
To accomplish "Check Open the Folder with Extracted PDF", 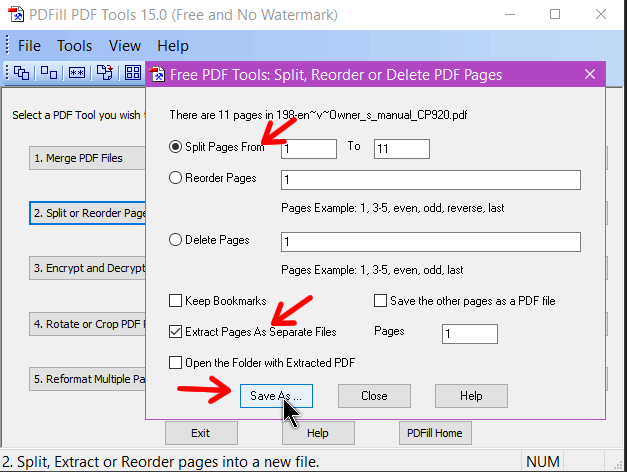I will pyautogui.click(x=175, y=362).
